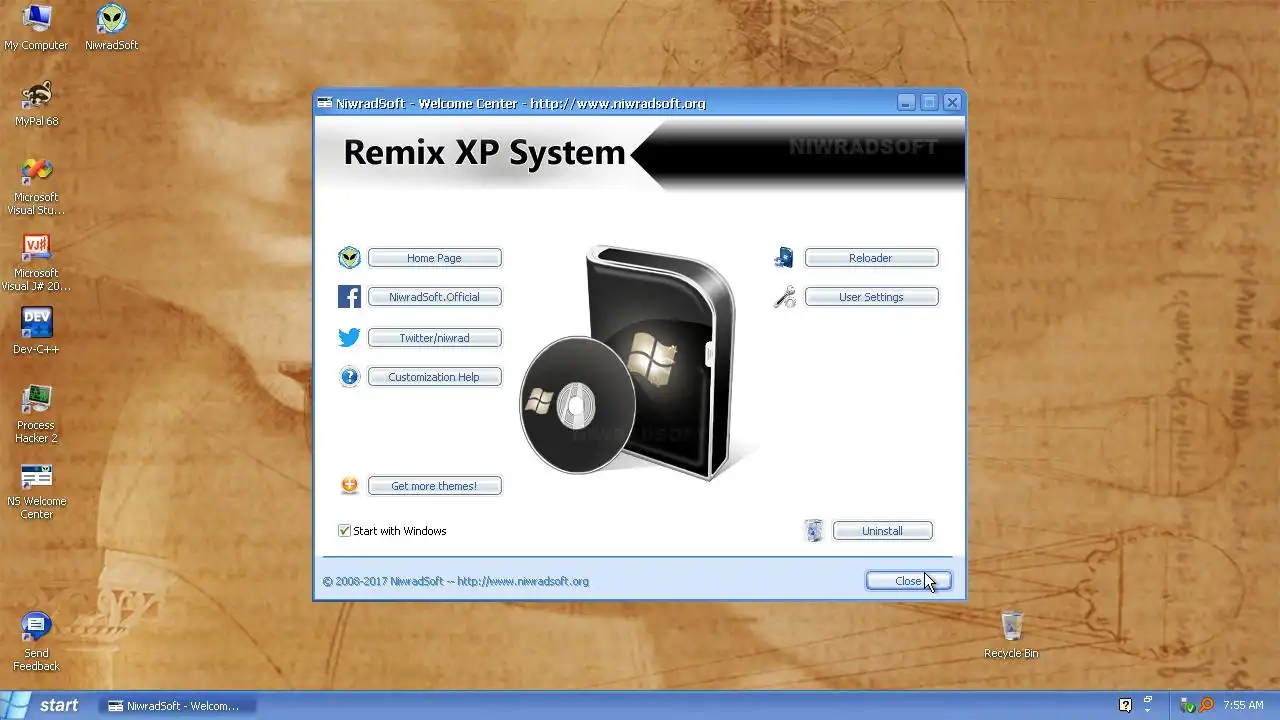This screenshot has width=1280, height=720.
Task: Click the blue question mark help icon
Action: tap(349, 377)
